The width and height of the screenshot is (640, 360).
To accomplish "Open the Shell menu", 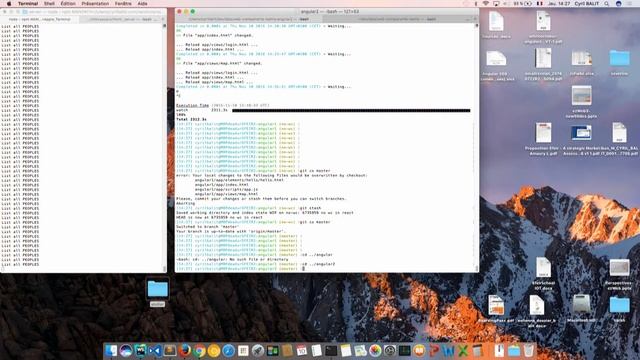I will pyautogui.click(x=49, y=4).
